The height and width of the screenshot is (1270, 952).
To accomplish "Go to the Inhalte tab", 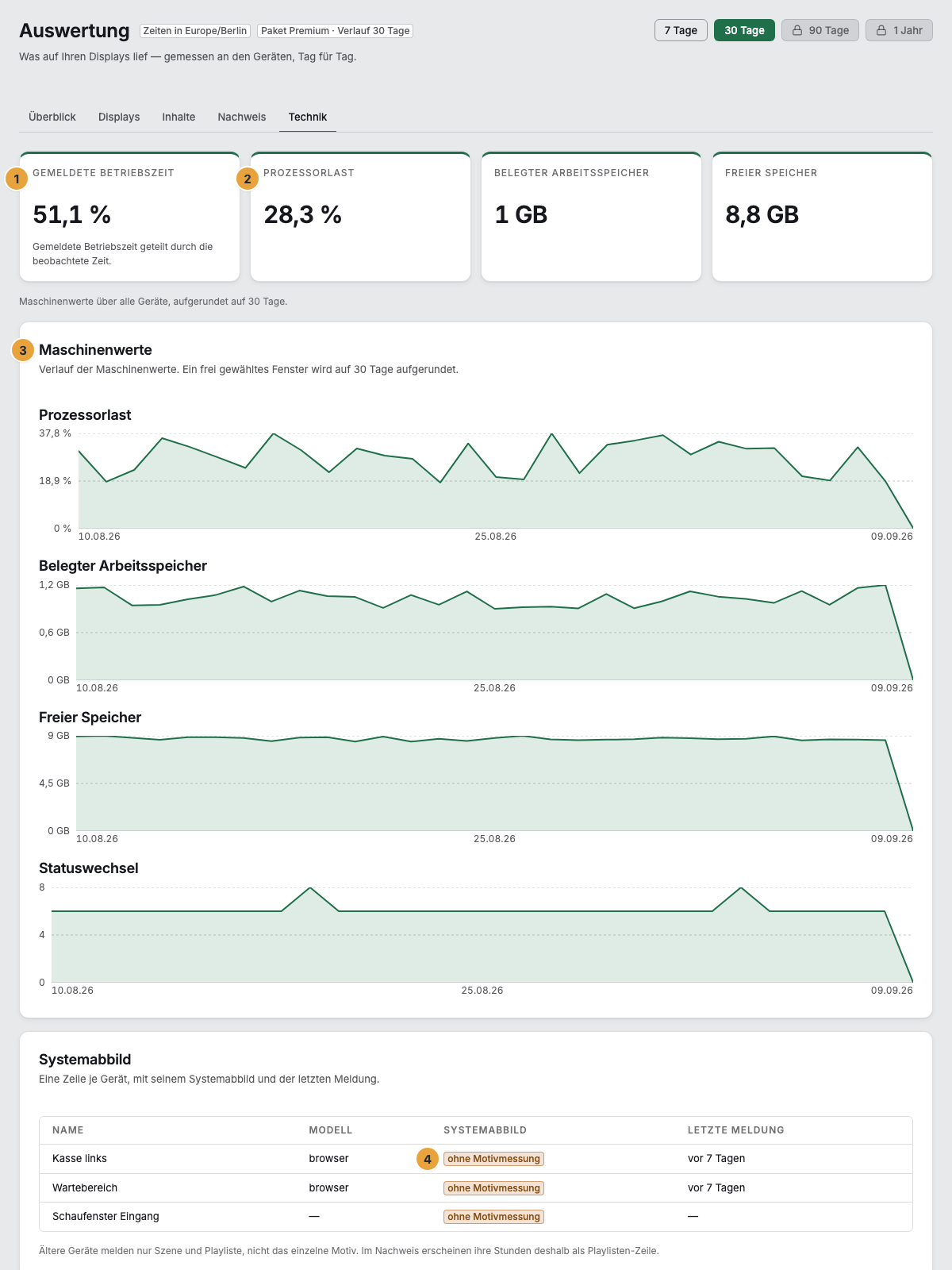I will click(178, 117).
